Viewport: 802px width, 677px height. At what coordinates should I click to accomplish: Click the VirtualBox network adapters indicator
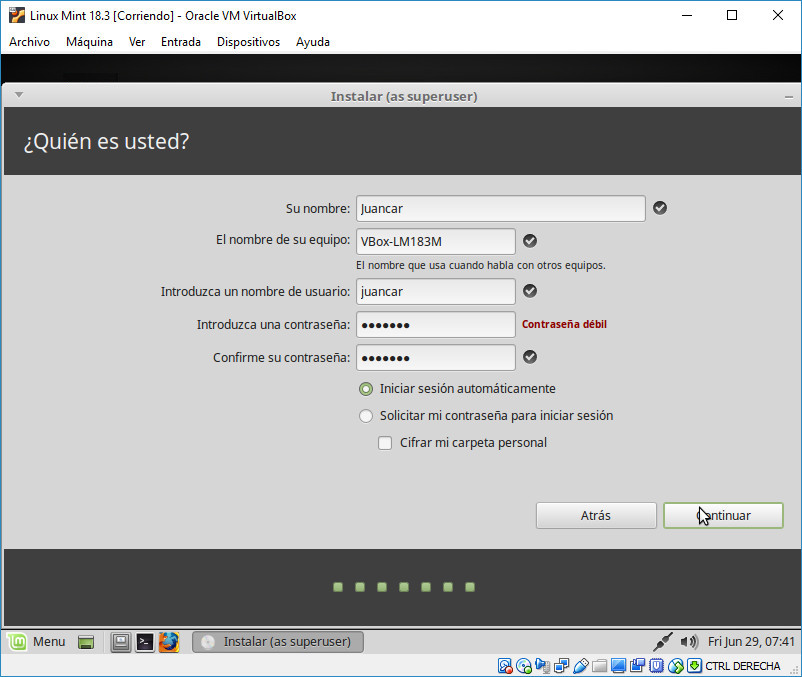tap(562, 666)
